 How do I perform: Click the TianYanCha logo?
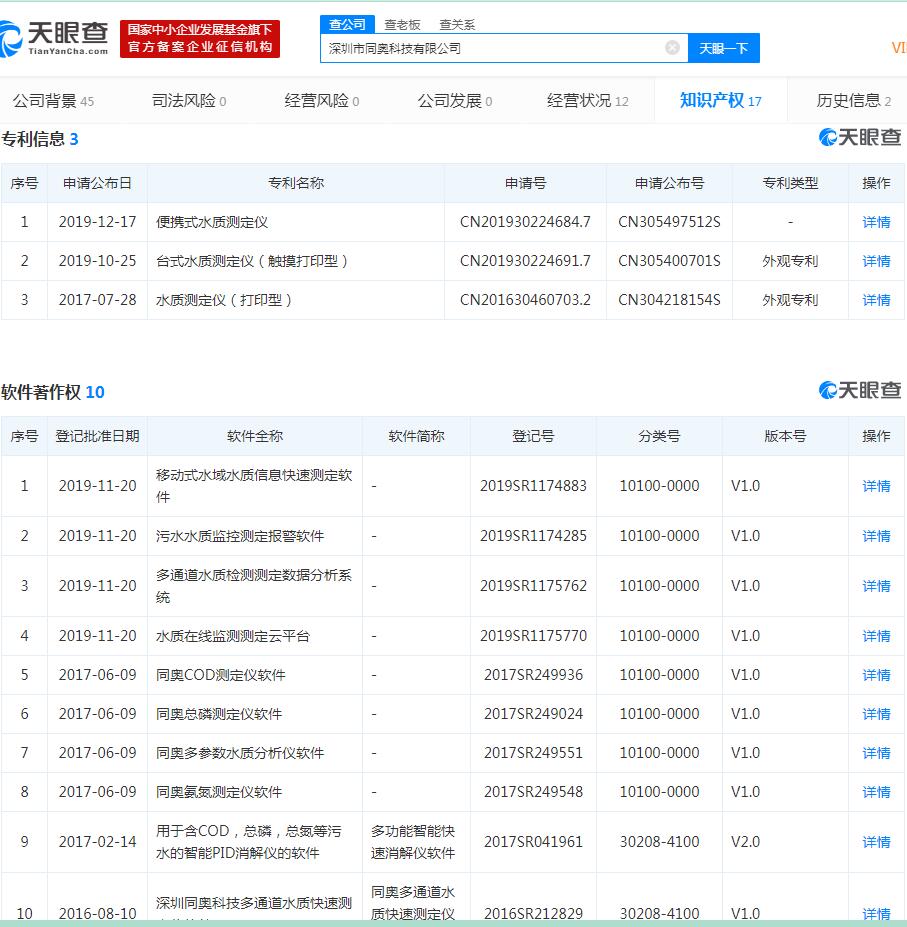point(54,39)
